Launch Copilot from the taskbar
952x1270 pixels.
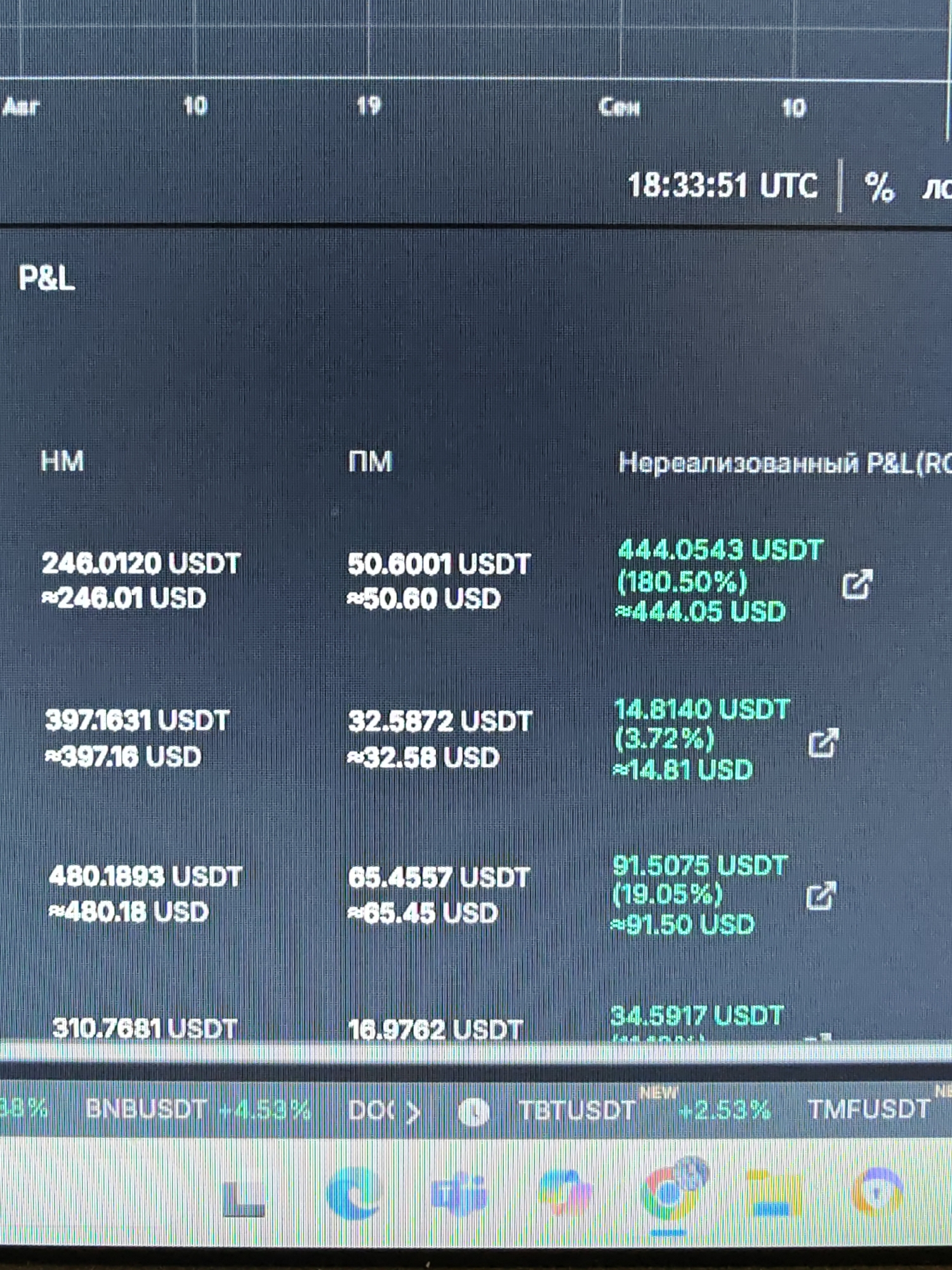pyautogui.click(x=564, y=1193)
